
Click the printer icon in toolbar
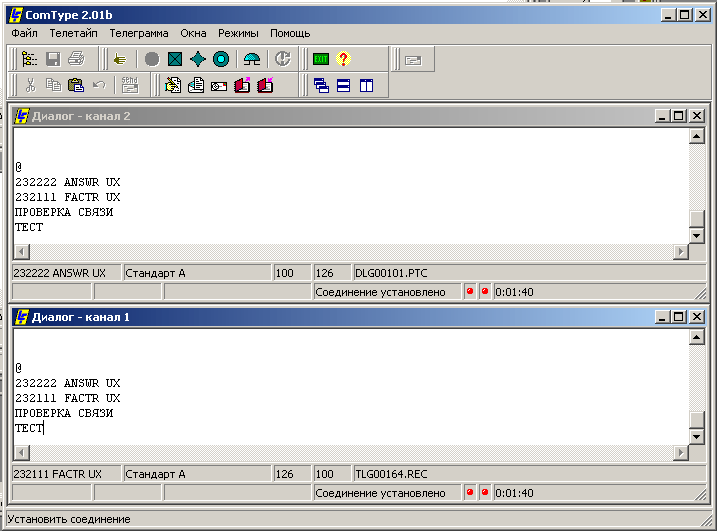[76, 59]
